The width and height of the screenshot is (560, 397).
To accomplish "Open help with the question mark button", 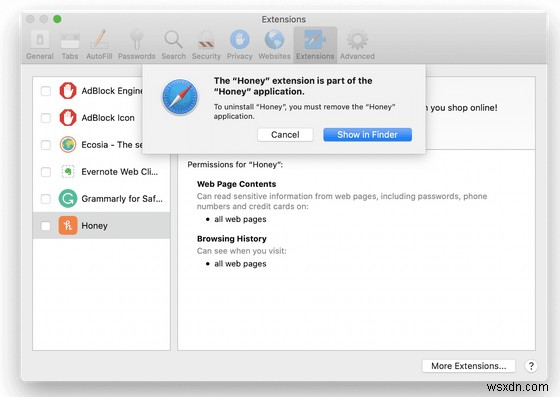I will coord(531,366).
